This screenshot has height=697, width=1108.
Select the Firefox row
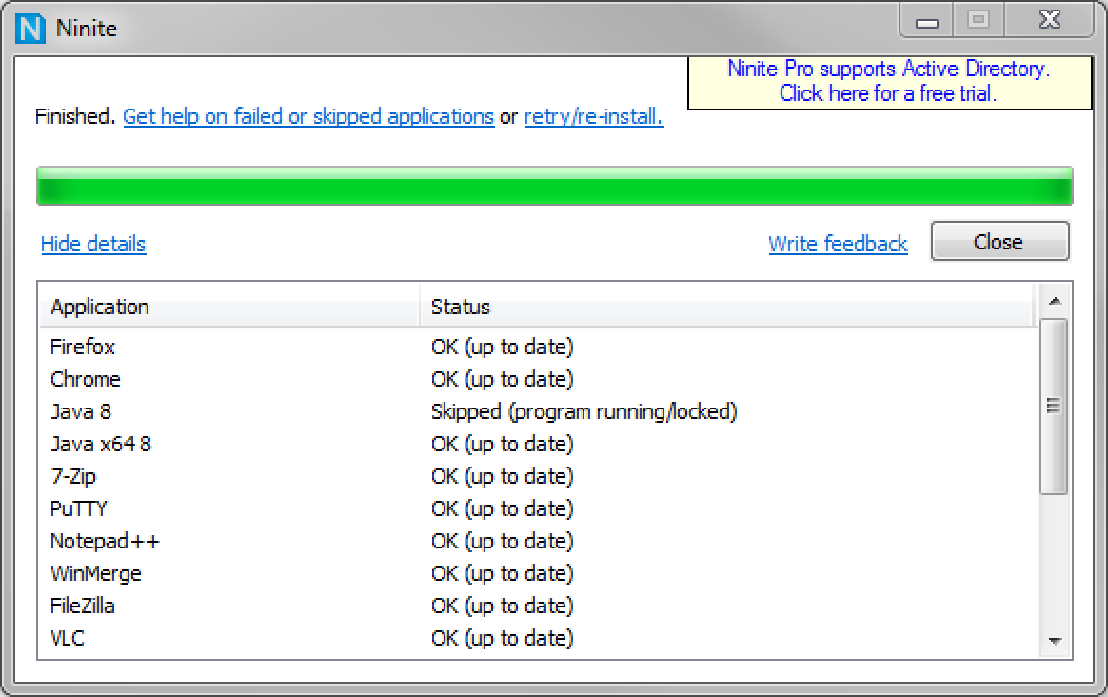[538, 347]
